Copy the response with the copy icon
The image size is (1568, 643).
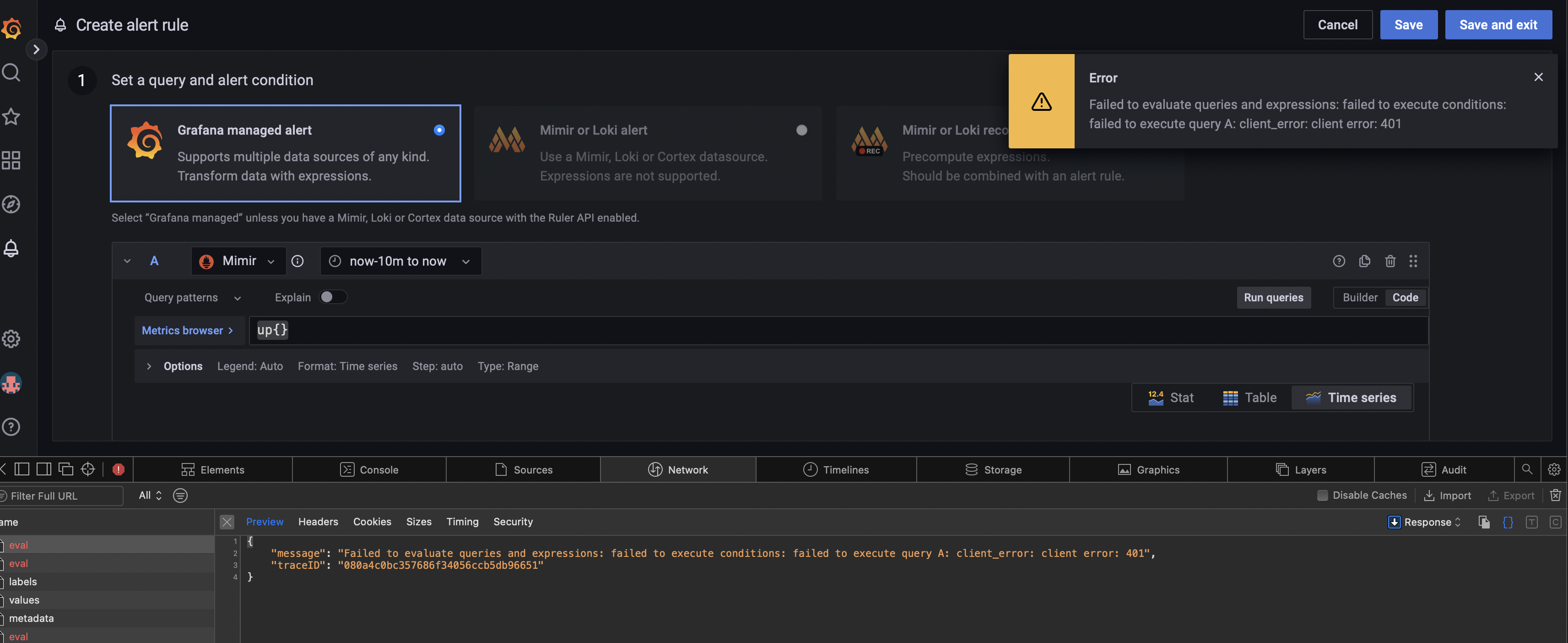click(1485, 522)
